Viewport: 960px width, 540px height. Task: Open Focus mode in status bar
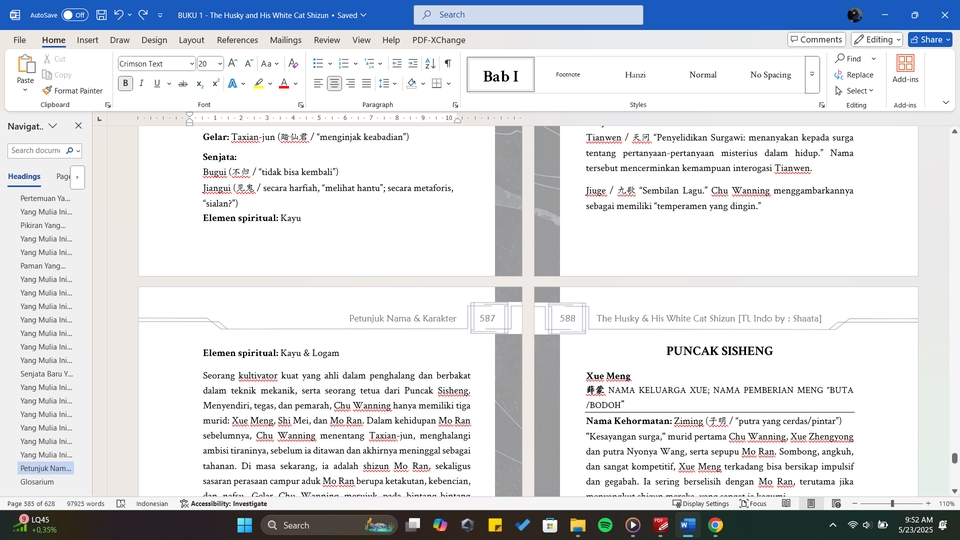(x=753, y=503)
